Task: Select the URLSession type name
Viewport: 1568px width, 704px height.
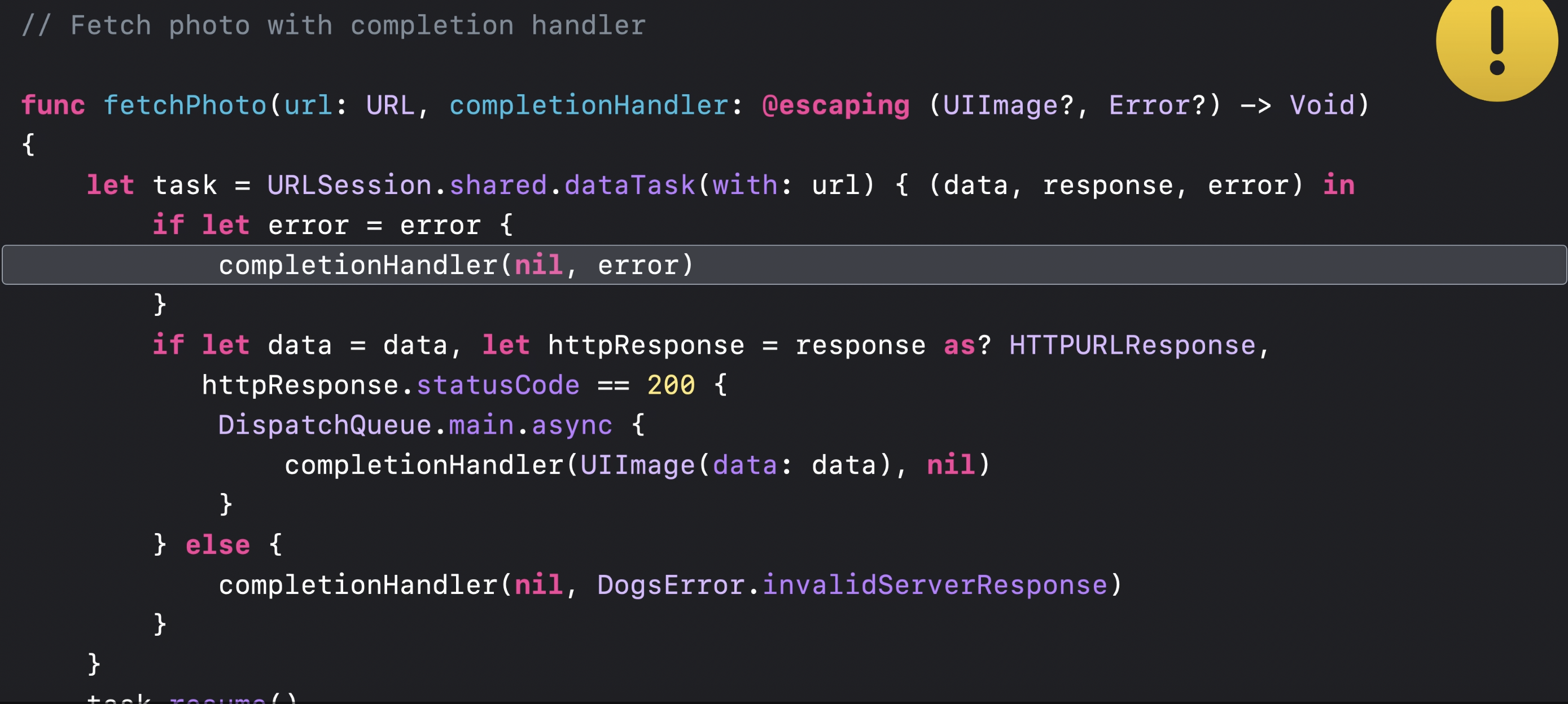Action: pos(349,185)
